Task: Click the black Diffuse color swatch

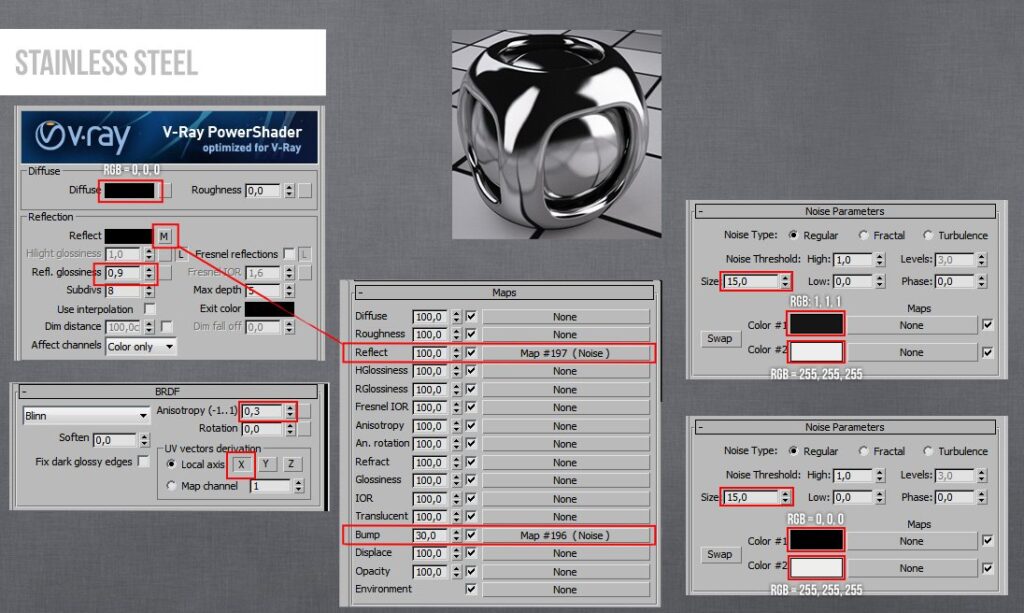Action: [x=129, y=191]
